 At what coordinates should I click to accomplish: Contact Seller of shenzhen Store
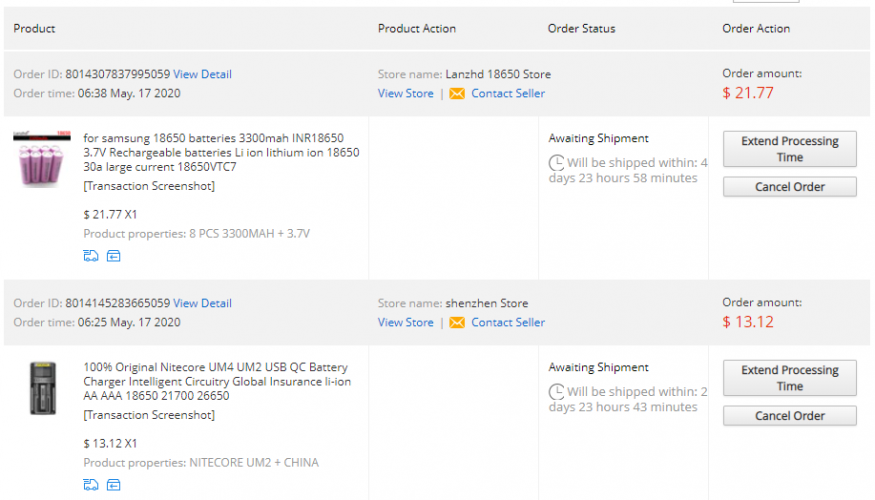pyautogui.click(x=508, y=323)
